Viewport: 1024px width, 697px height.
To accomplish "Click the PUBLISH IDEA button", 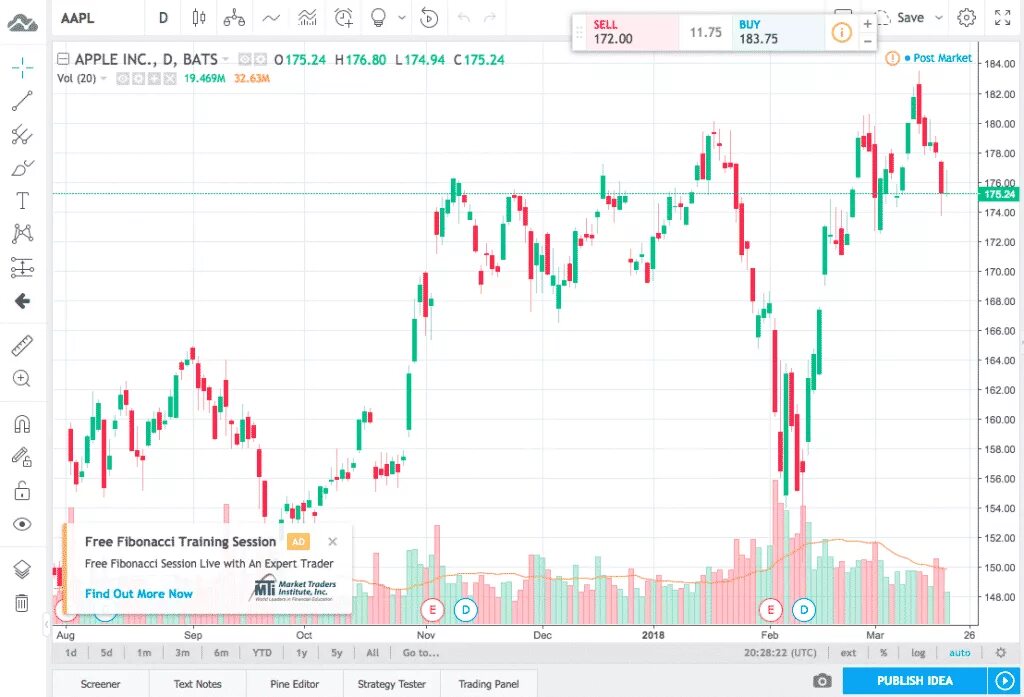I will tap(914, 681).
